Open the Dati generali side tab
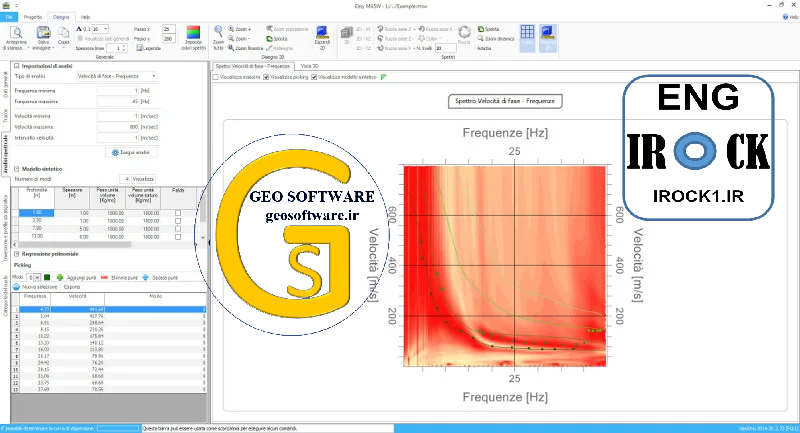Image resolution: width=800 pixels, height=433 pixels. point(5,85)
